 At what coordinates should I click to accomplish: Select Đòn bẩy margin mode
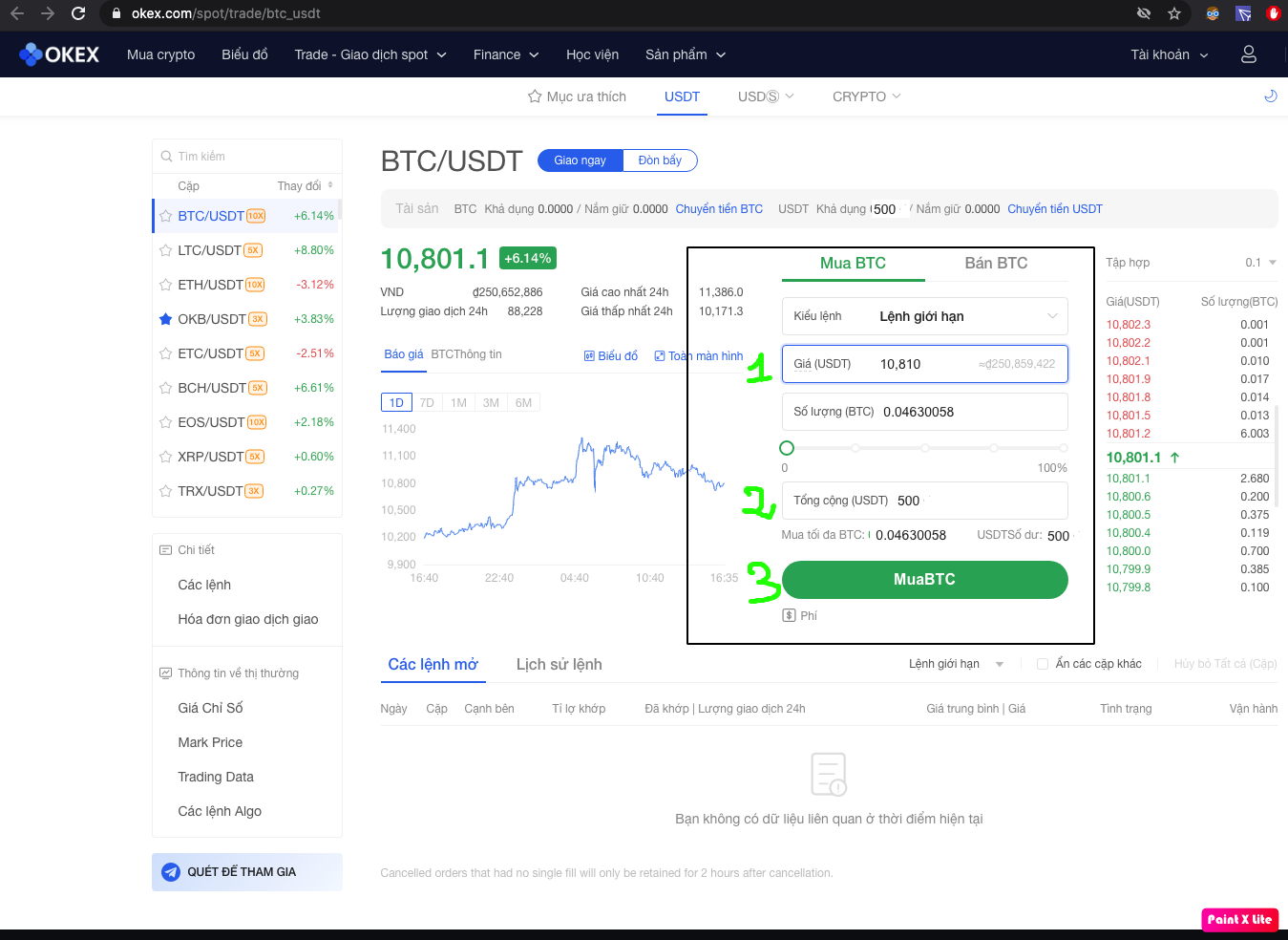[x=660, y=160]
